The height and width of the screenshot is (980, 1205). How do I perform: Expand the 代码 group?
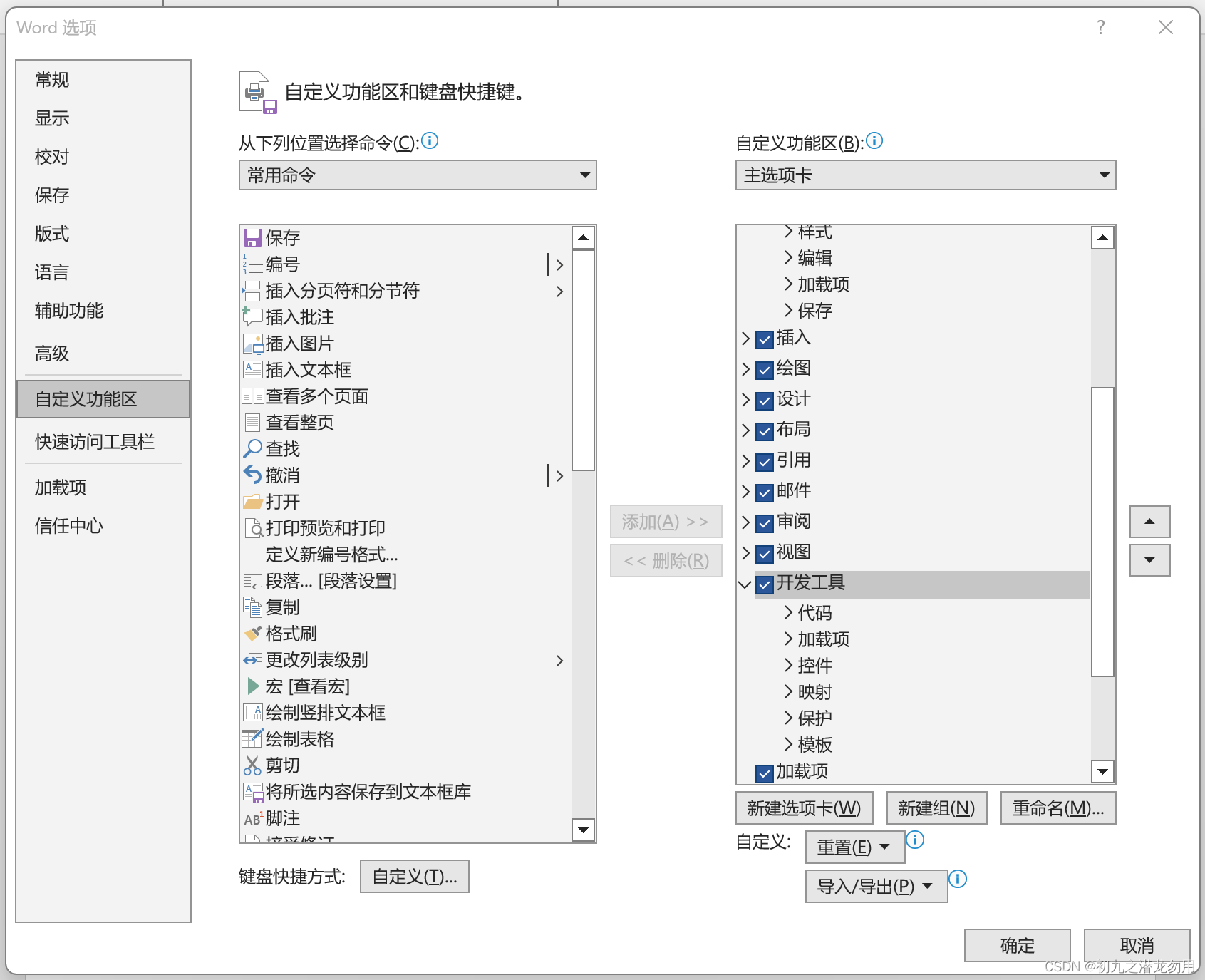tap(788, 612)
